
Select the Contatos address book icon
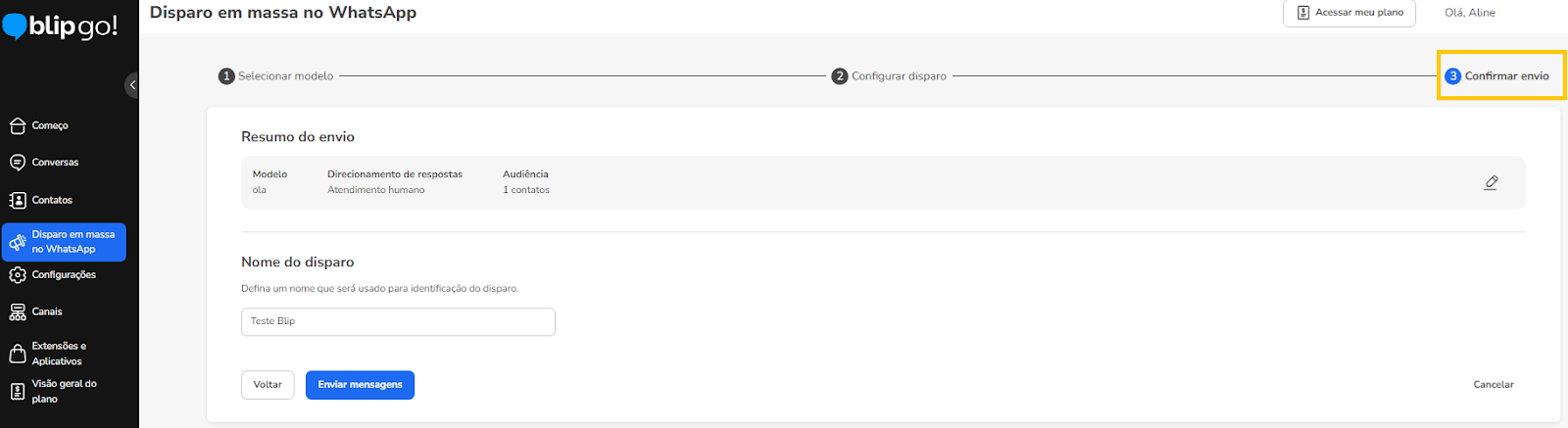(17, 200)
